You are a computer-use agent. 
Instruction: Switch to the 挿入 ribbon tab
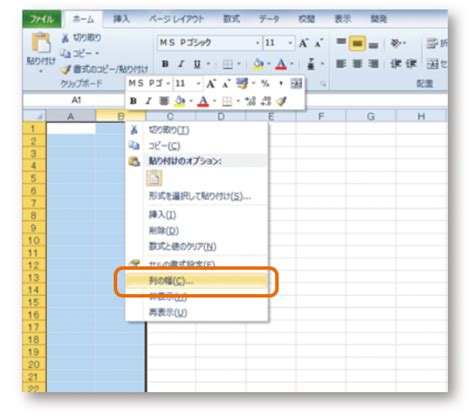(121, 19)
